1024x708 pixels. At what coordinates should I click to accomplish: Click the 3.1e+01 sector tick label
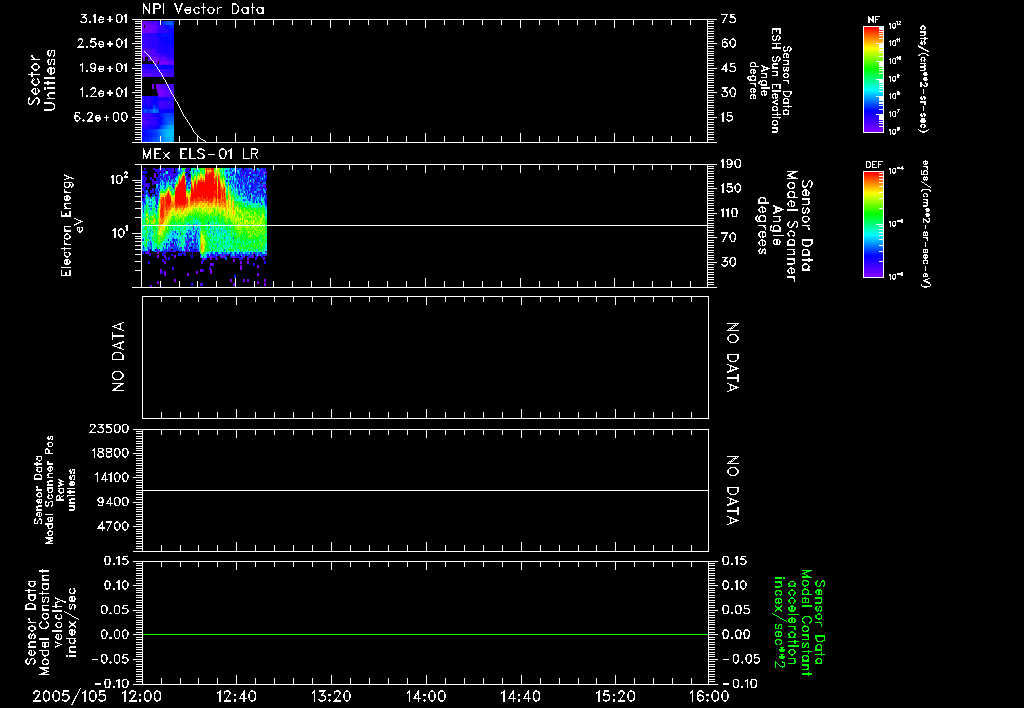click(103, 18)
